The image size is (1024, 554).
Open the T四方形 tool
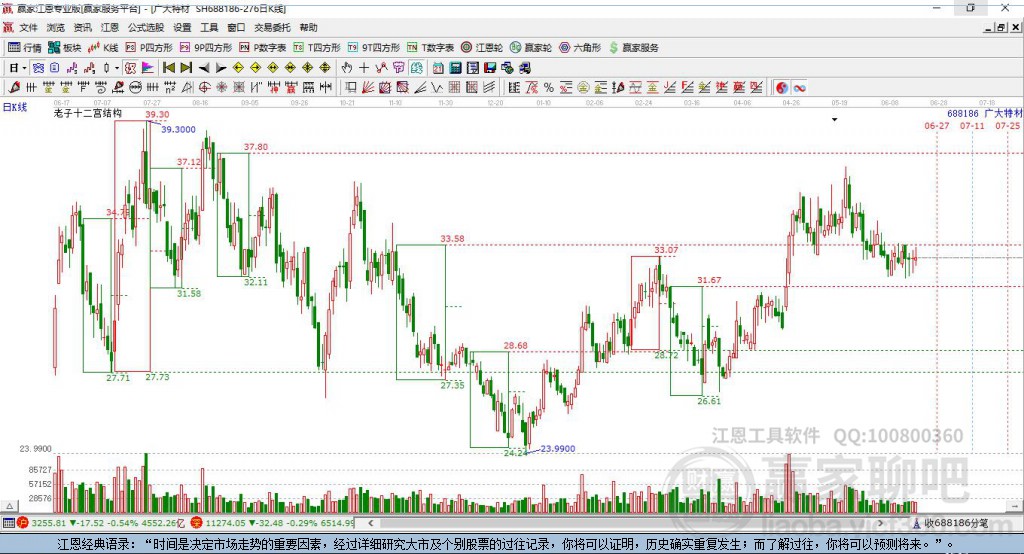coord(317,48)
